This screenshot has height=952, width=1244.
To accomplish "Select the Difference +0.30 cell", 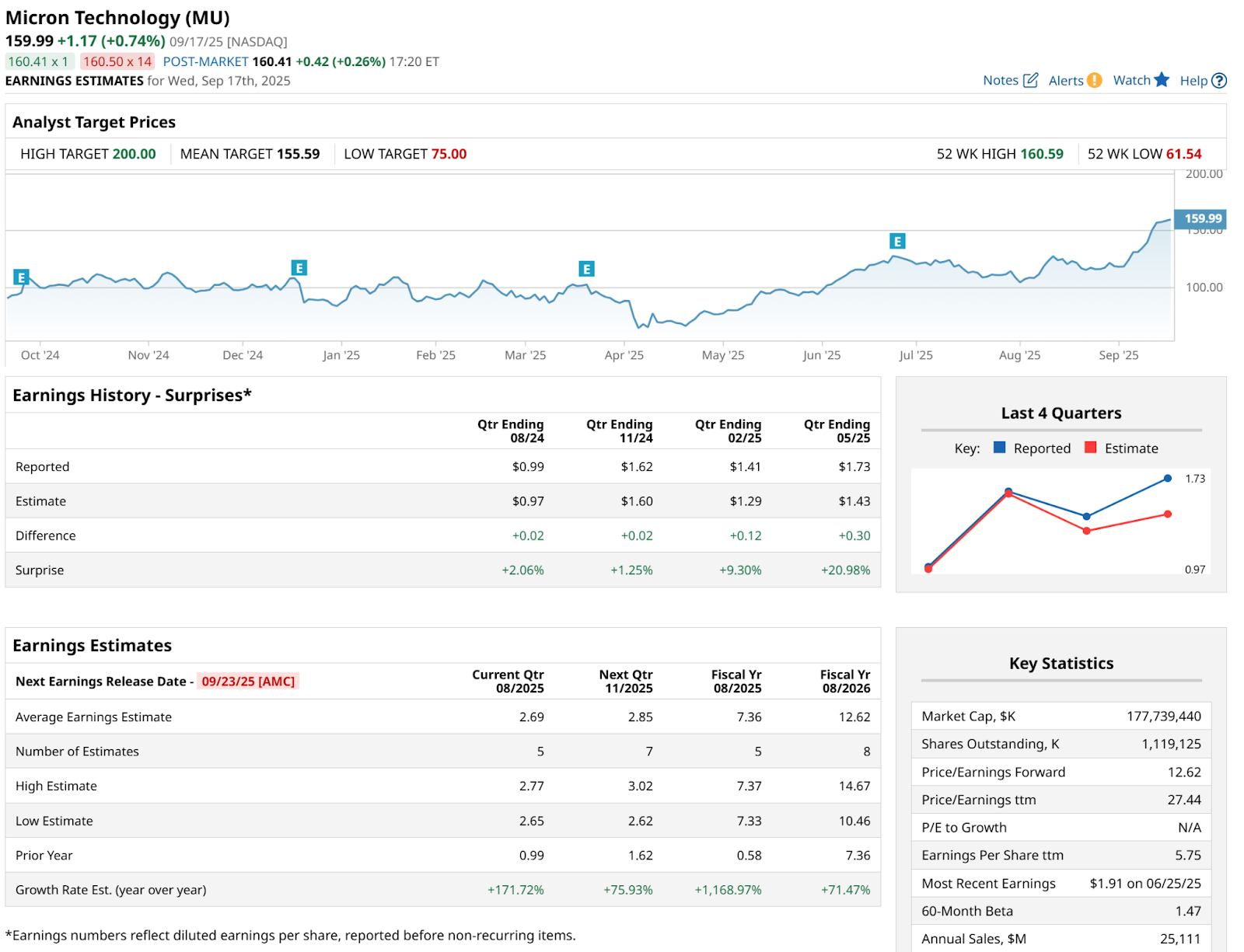I will coord(854,535).
